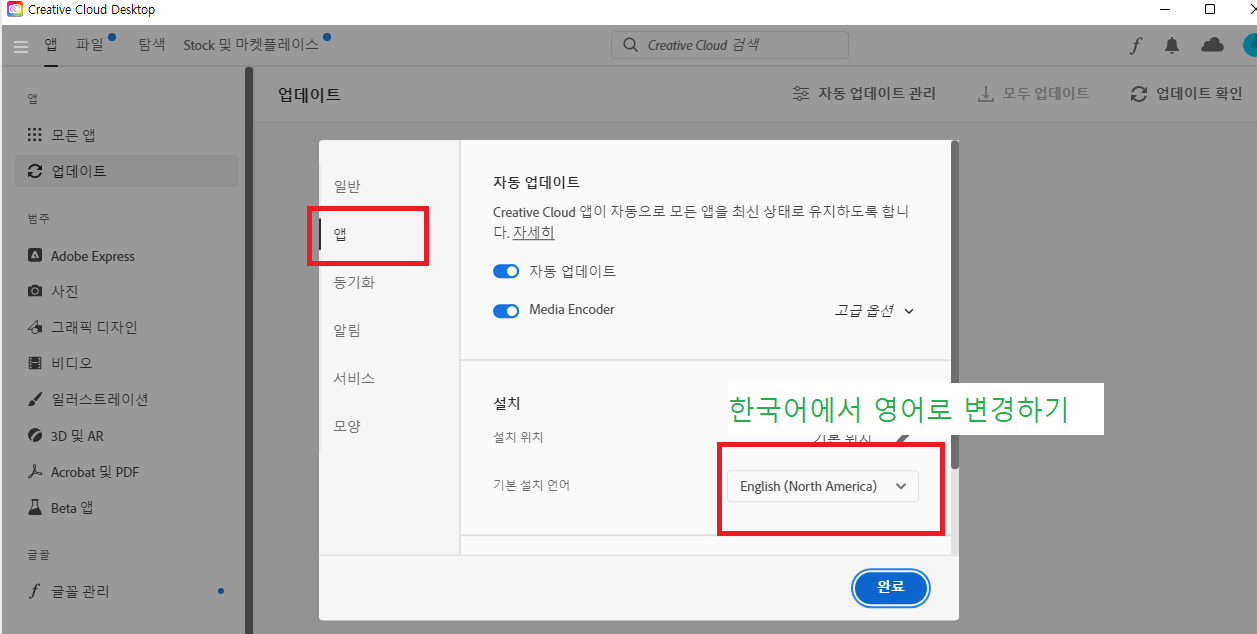The image size is (1257, 634).
Task: Open Stock 및 마켓플레이스 tab
Action: point(251,45)
